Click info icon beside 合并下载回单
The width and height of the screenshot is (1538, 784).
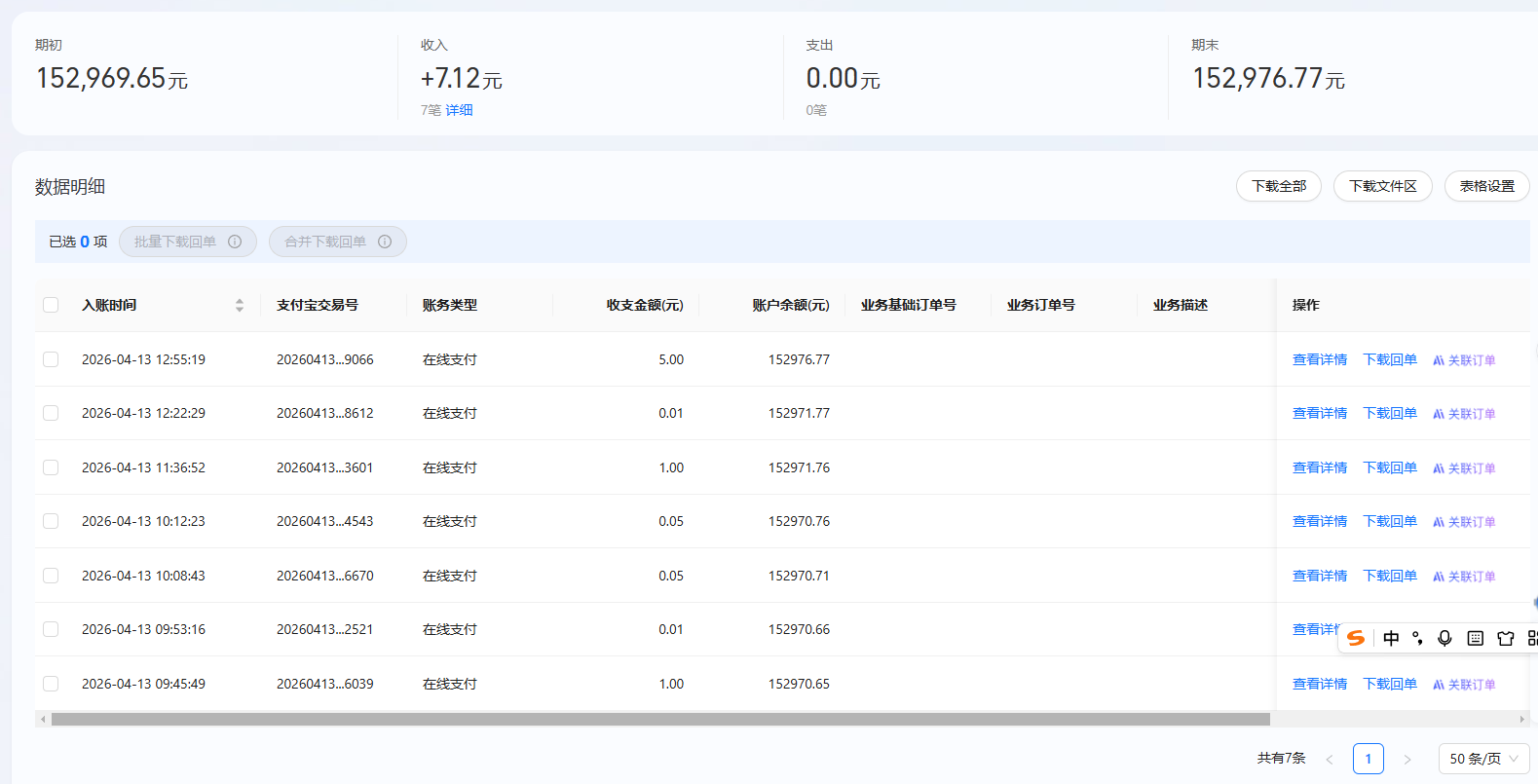tap(385, 242)
